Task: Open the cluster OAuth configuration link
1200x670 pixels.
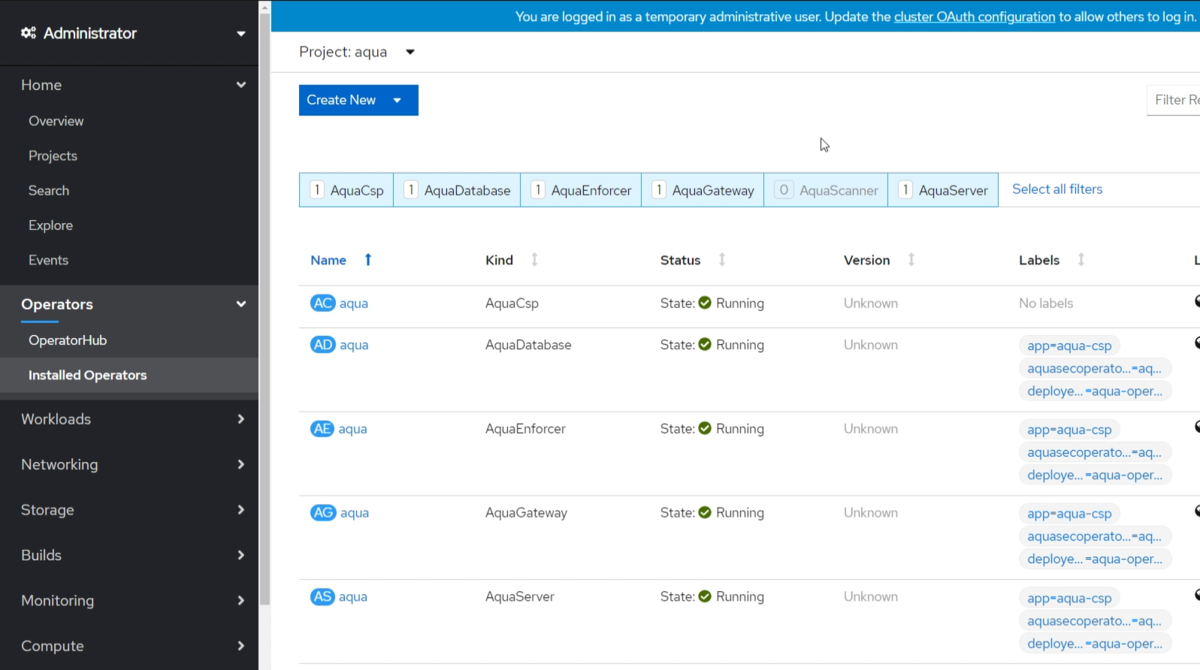Action: pyautogui.click(x=974, y=16)
